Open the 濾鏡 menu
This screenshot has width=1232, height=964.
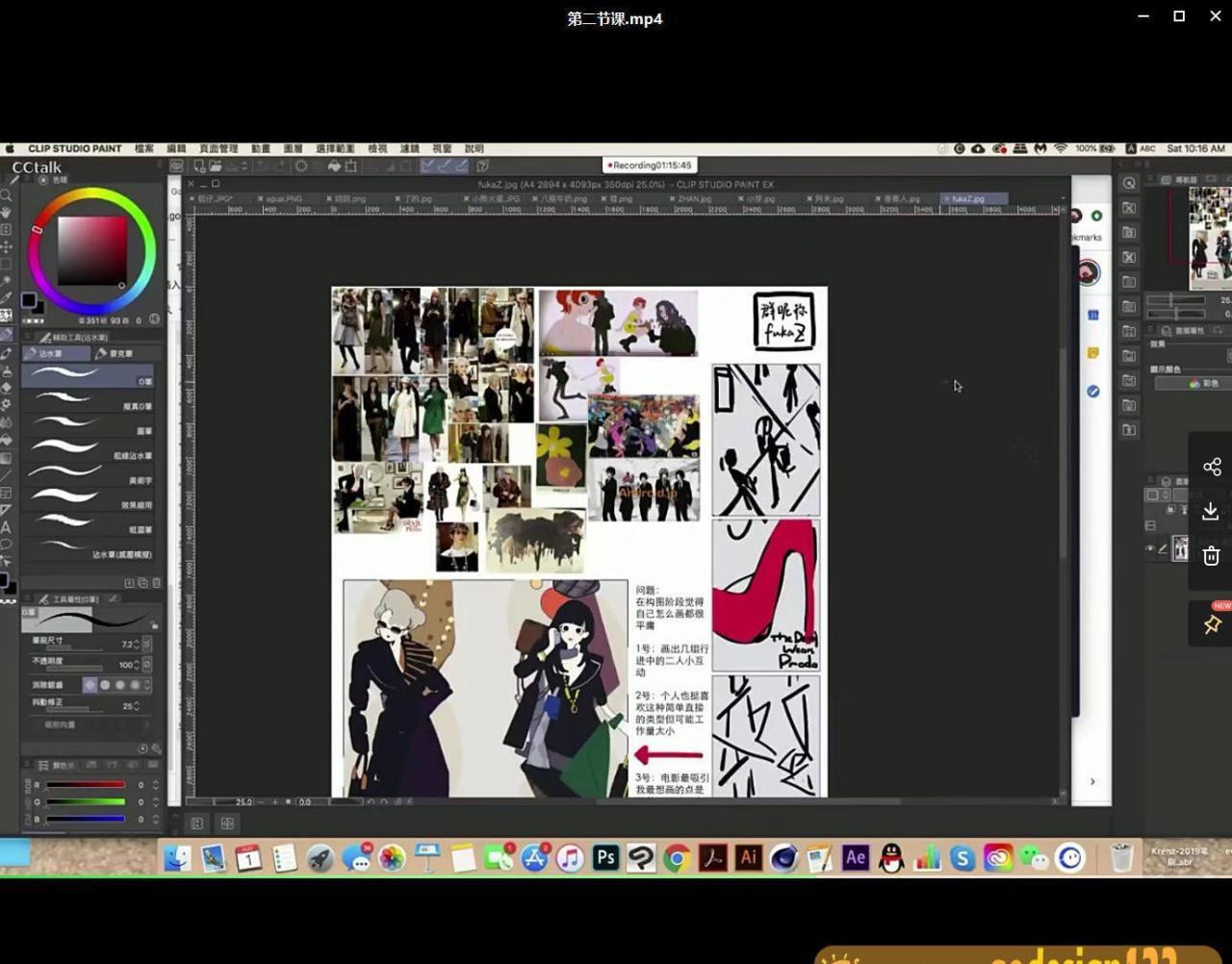pyautogui.click(x=409, y=149)
